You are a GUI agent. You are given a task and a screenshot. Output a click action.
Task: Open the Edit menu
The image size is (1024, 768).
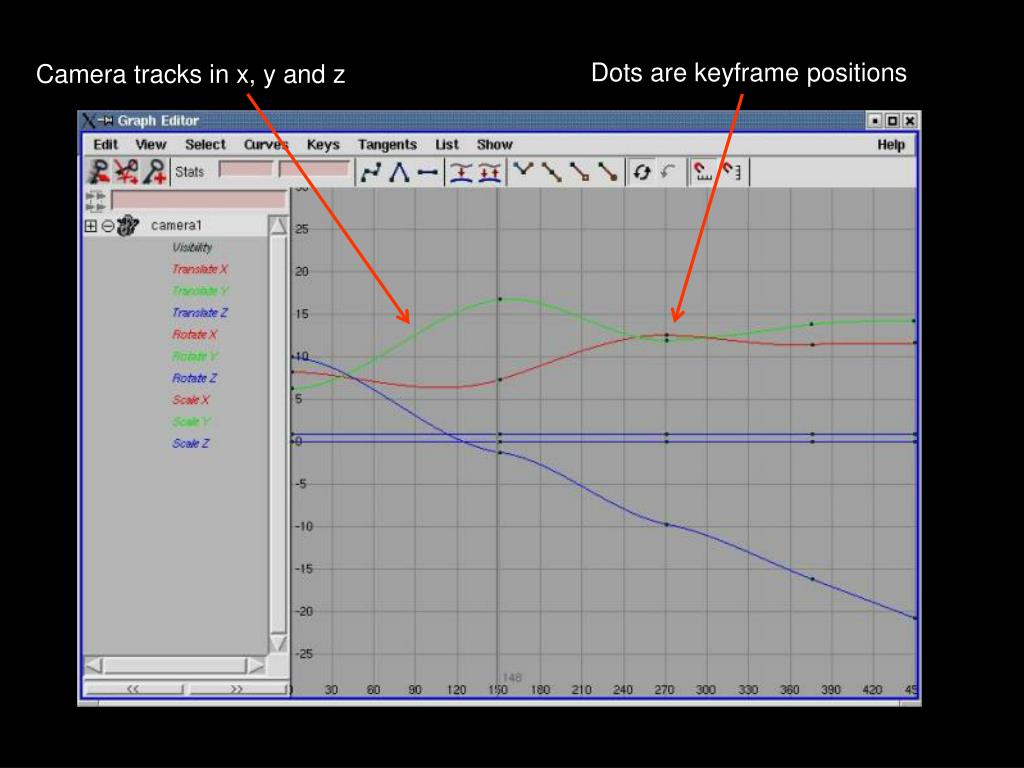tap(105, 144)
